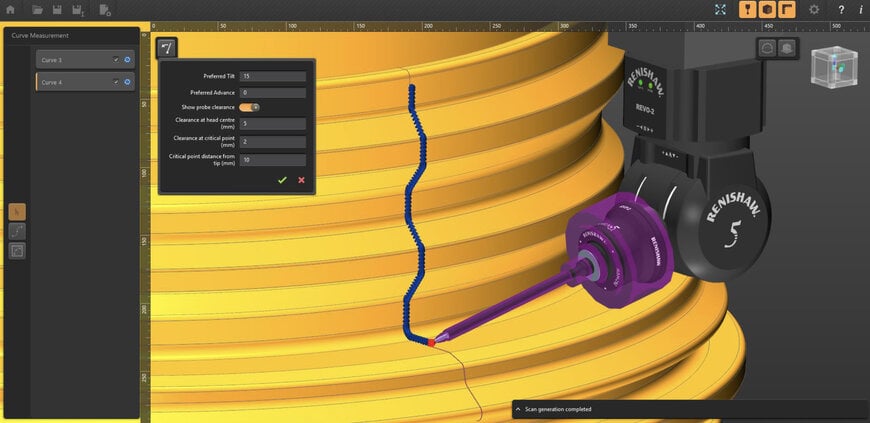Toggle the 3D part cube display button

coord(767,9)
